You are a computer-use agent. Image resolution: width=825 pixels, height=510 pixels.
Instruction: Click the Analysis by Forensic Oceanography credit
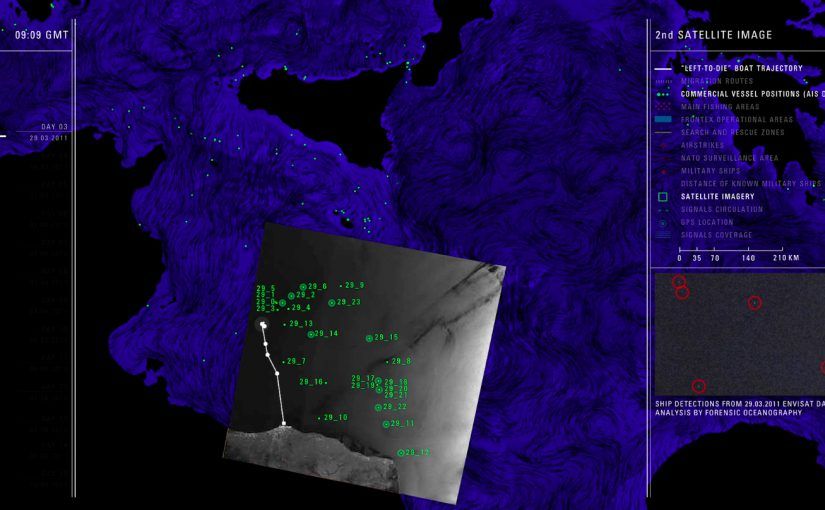[x=728, y=413]
